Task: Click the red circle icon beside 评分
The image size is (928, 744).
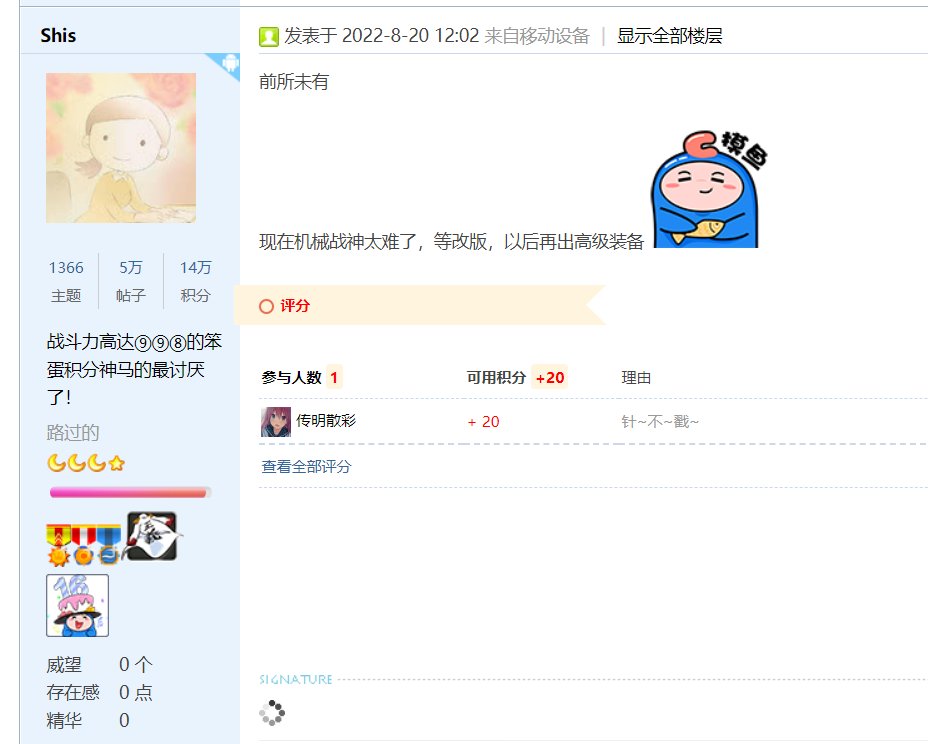Action: point(266,306)
